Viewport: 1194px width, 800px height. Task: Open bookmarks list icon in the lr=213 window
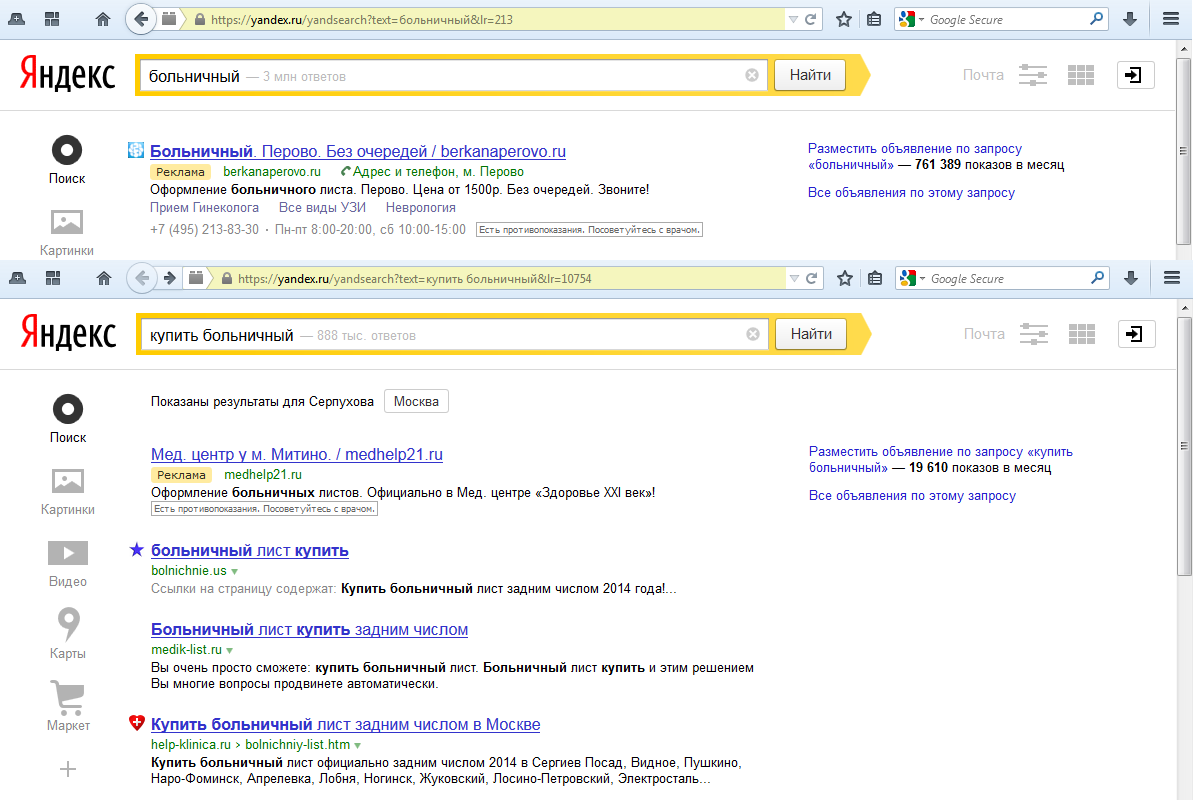874,20
